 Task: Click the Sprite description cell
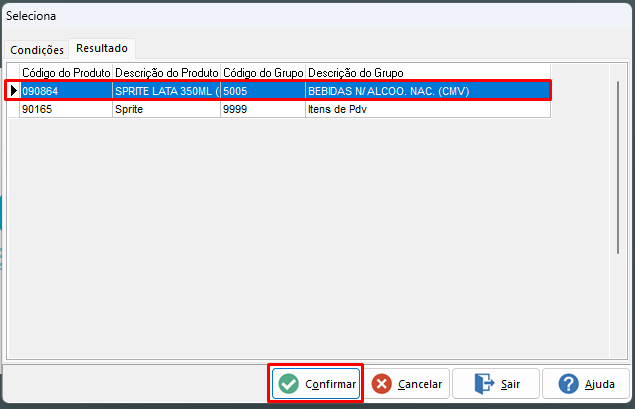pos(166,109)
